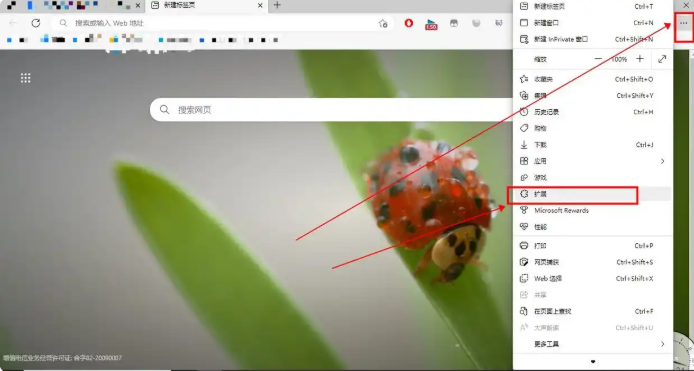The height and width of the screenshot is (371, 694).
Task: Open the app launcher grid icon
Action: [x=26, y=78]
